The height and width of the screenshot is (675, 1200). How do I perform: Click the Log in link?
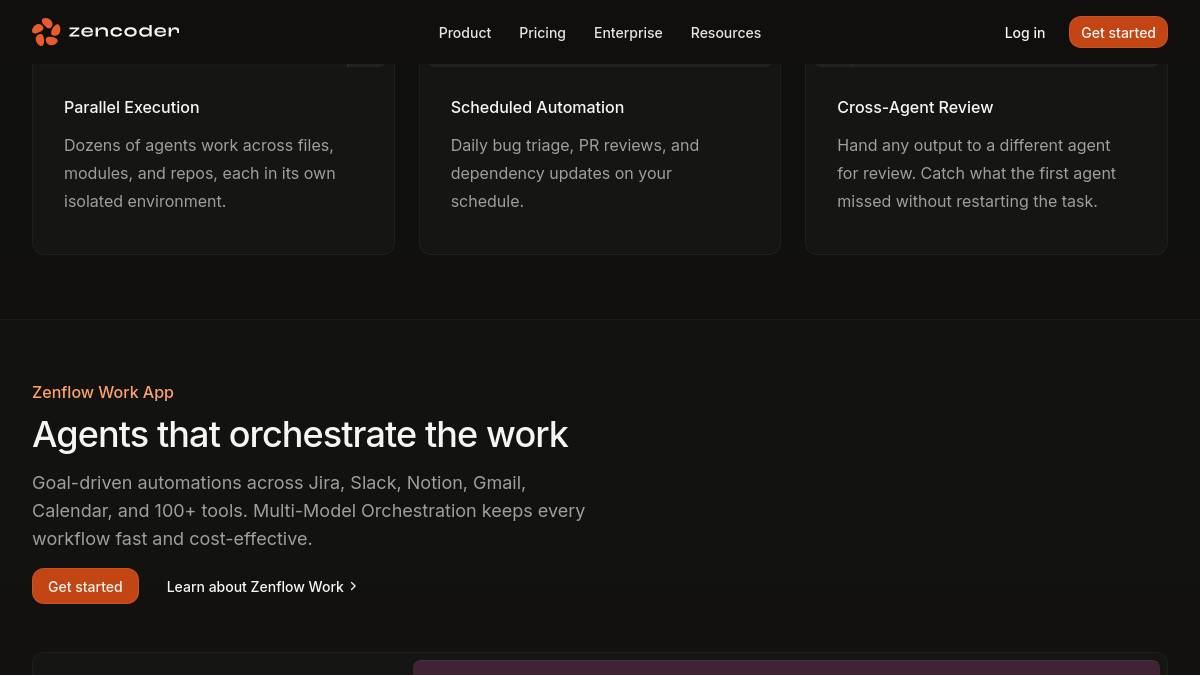1025,33
